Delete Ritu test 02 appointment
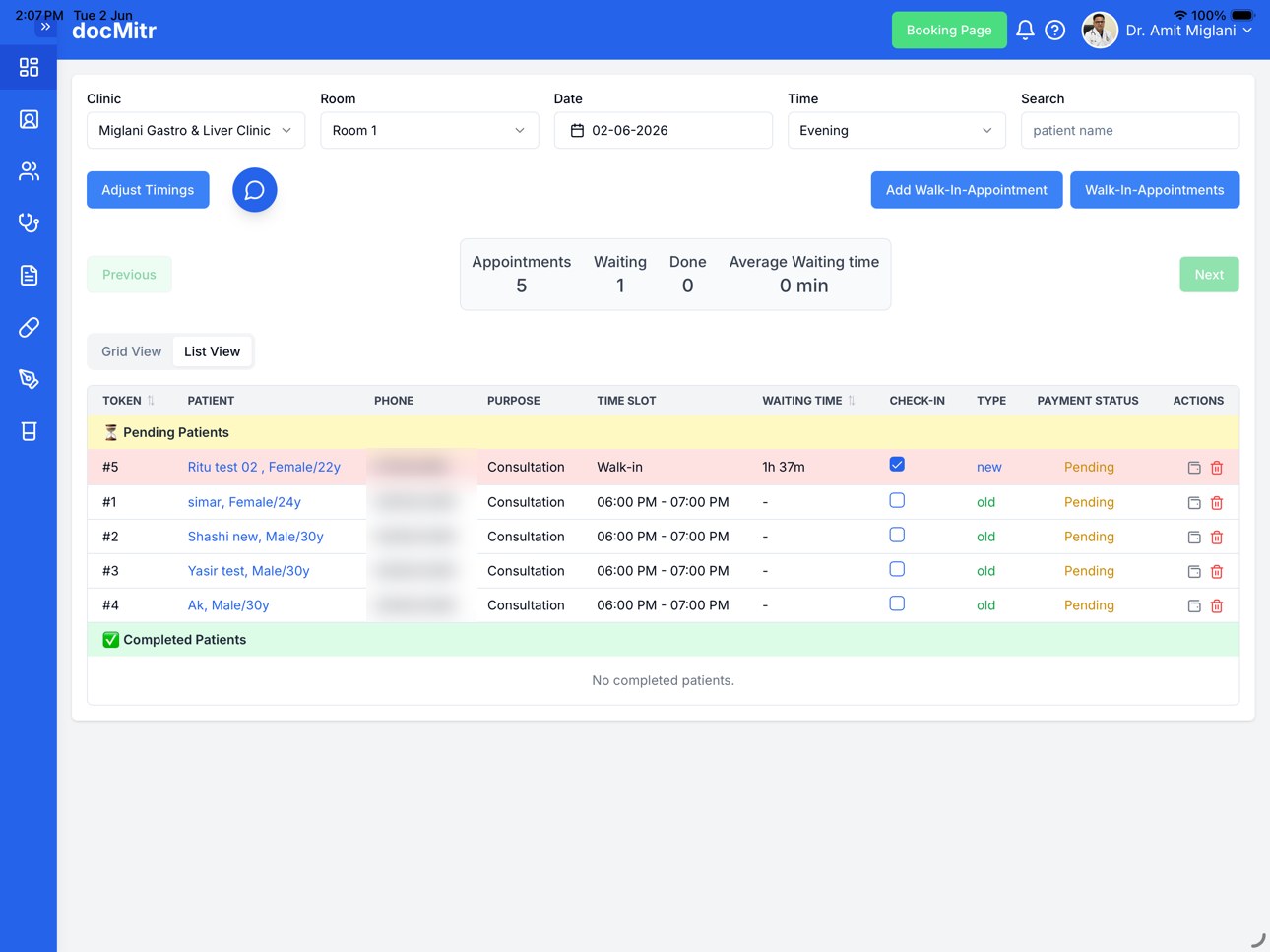This screenshot has width=1270, height=952. [x=1217, y=468]
